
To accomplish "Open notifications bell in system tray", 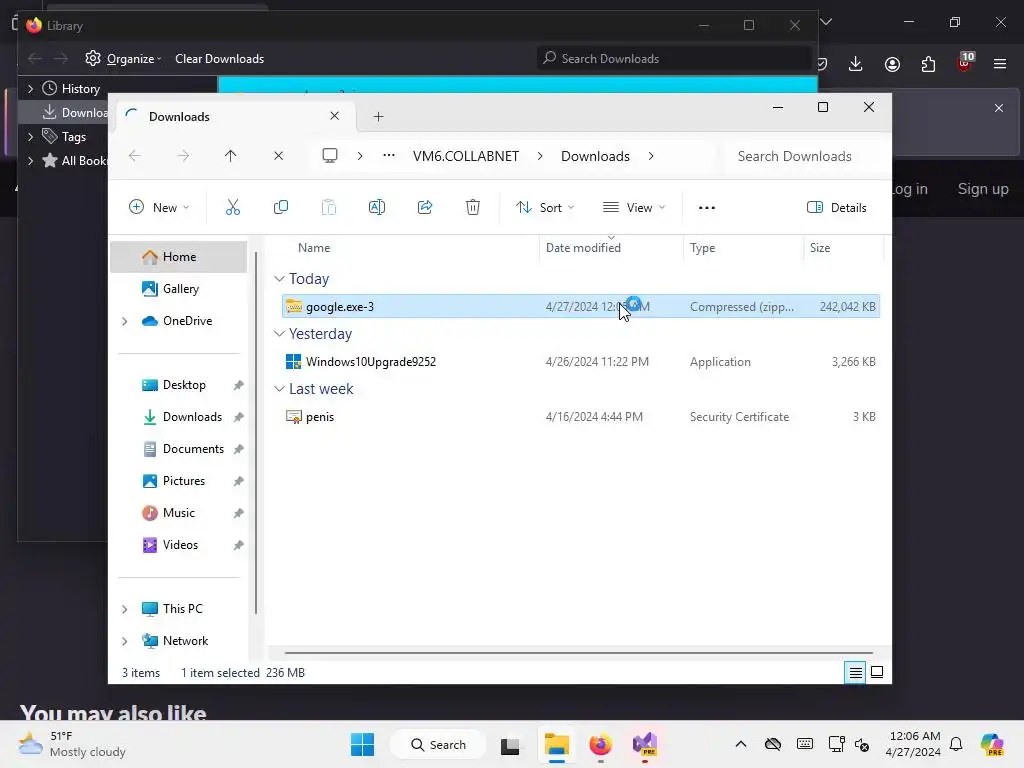I will tap(956, 744).
